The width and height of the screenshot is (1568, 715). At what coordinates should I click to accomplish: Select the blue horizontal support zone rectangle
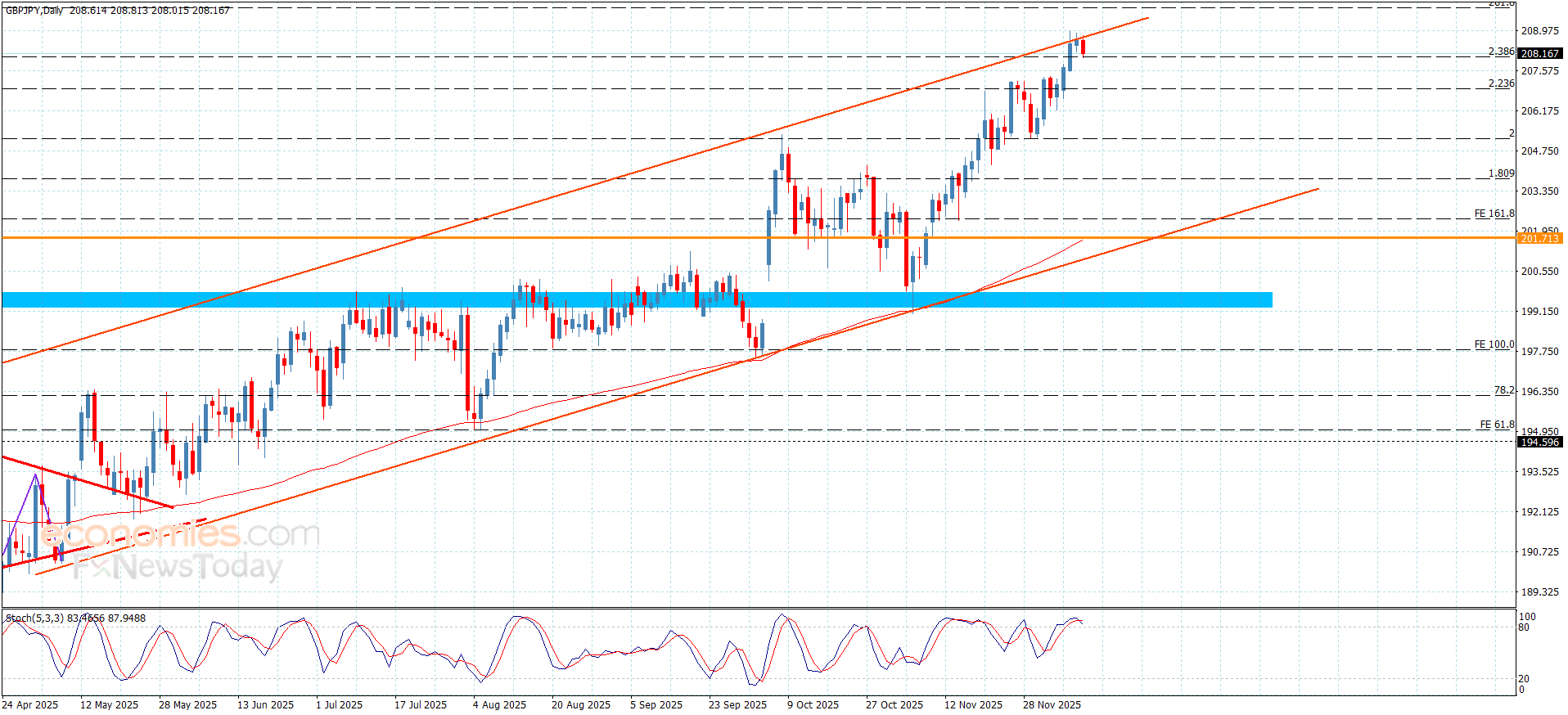pyautogui.click(x=638, y=300)
